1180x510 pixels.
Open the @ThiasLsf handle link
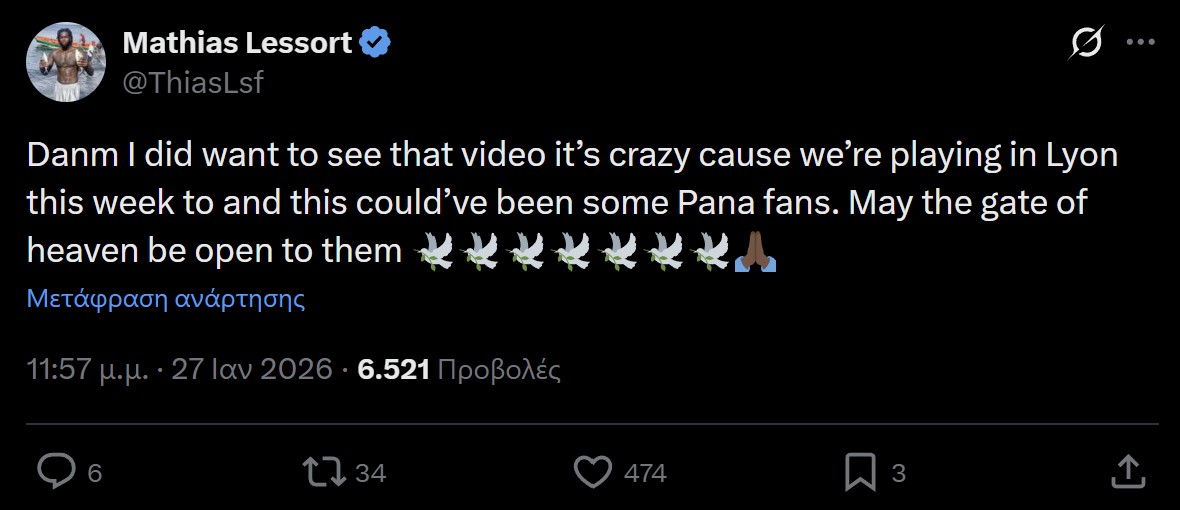193,82
